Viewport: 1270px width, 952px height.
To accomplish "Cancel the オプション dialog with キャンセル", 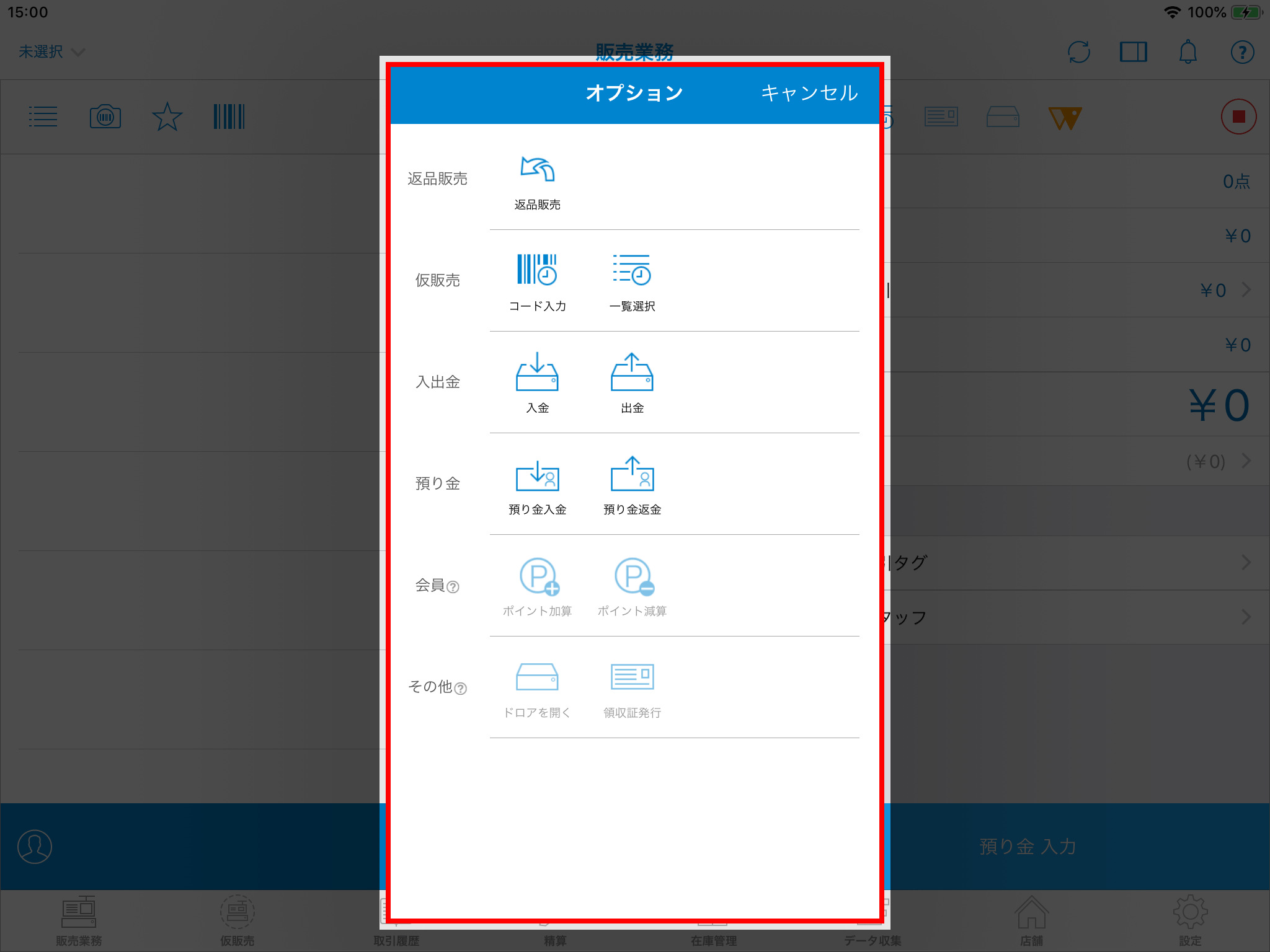I will (x=809, y=93).
